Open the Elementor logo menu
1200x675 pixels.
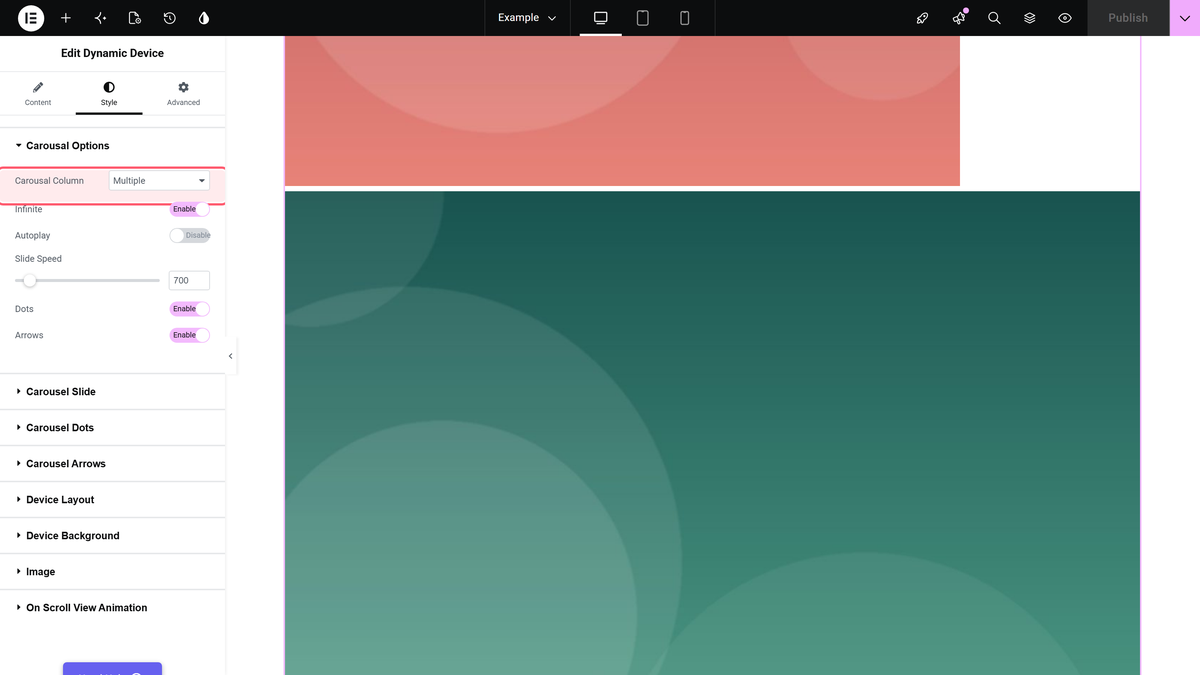pos(31,18)
